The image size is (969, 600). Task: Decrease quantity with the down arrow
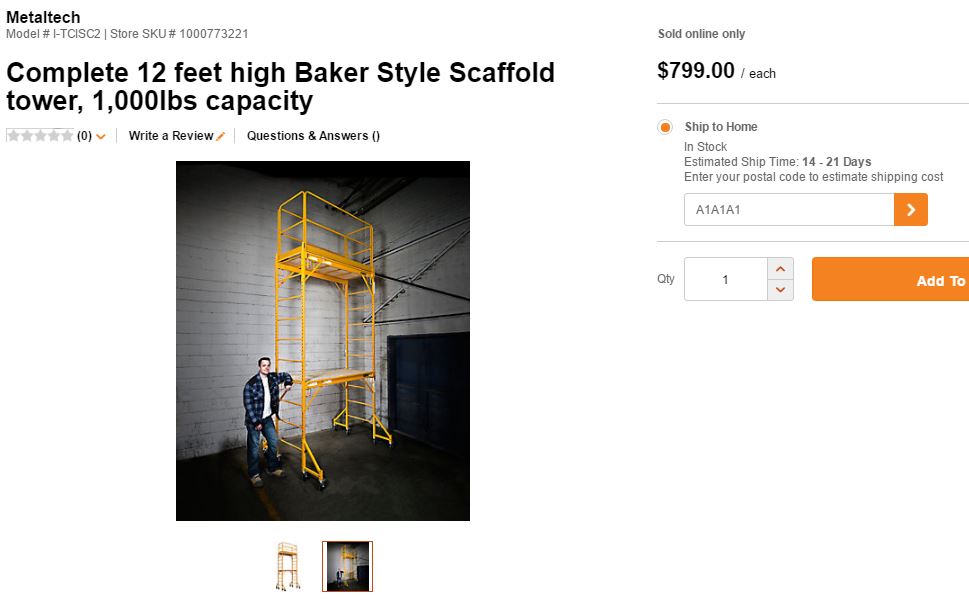[x=781, y=290]
